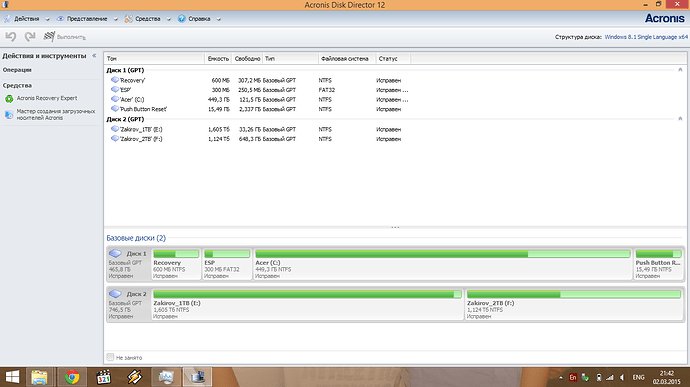
Task: Sort by the Том column header
Action: (154, 59)
